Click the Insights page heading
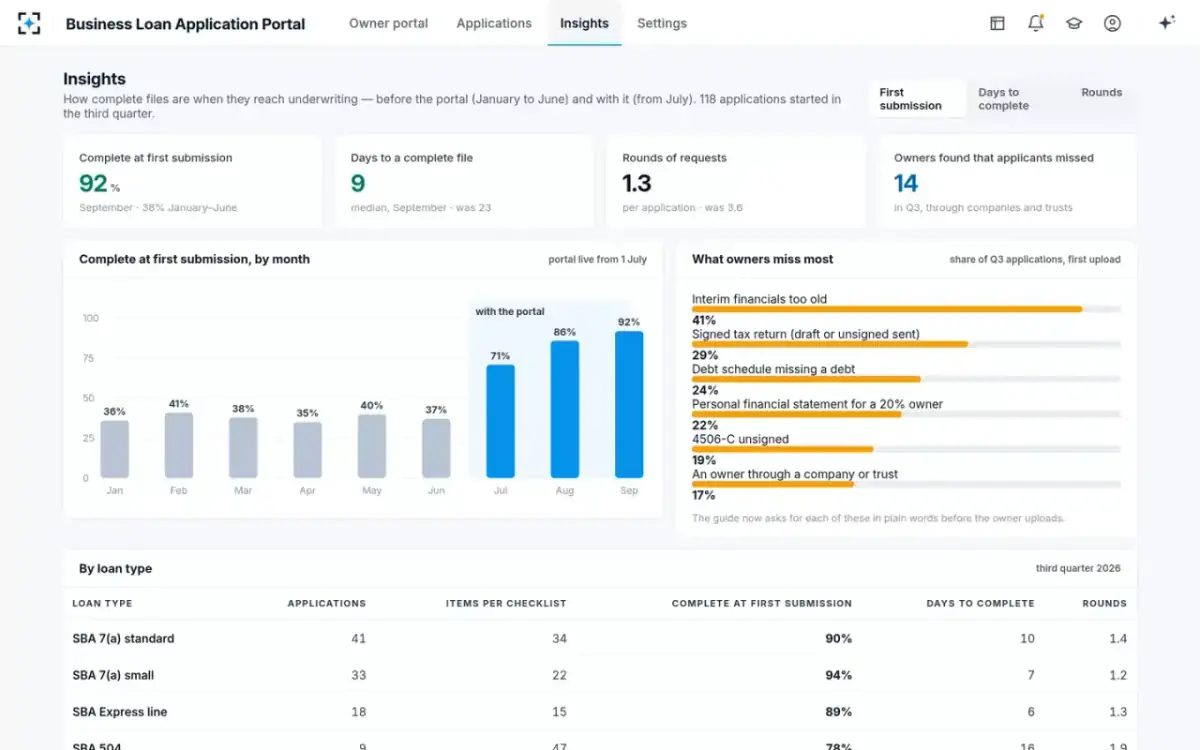1200x750 pixels. pyautogui.click(x=94, y=79)
